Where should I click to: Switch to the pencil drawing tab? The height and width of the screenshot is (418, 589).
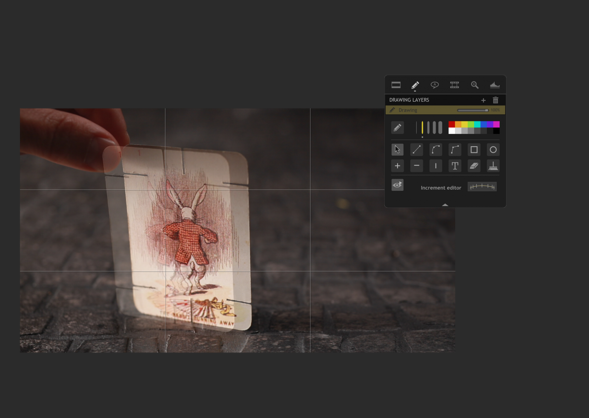point(415,85)
